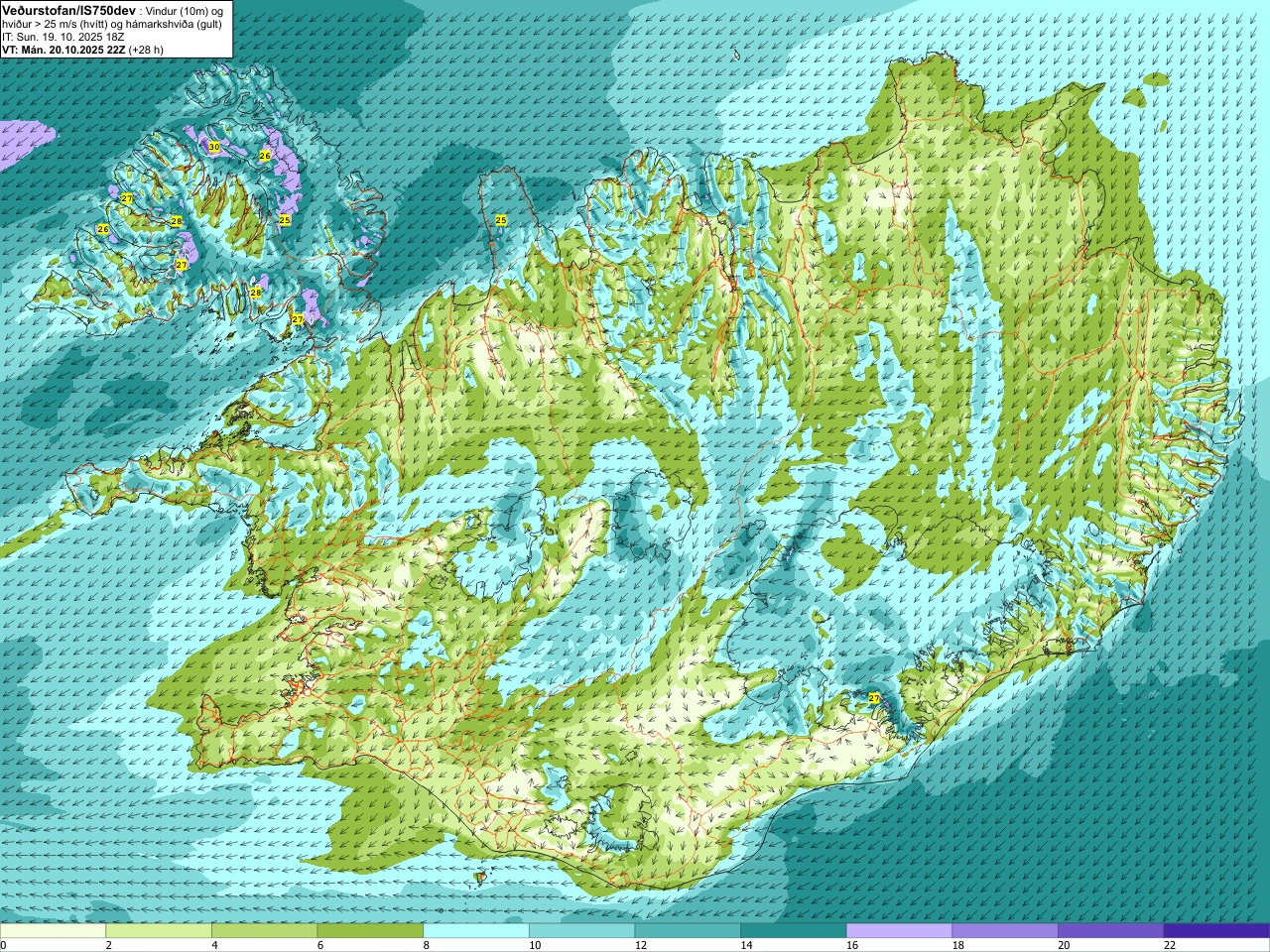Click the '(+28 h)' forecast offset
Viewport: 1270px width, 952px height.
(x=147, y=49)
